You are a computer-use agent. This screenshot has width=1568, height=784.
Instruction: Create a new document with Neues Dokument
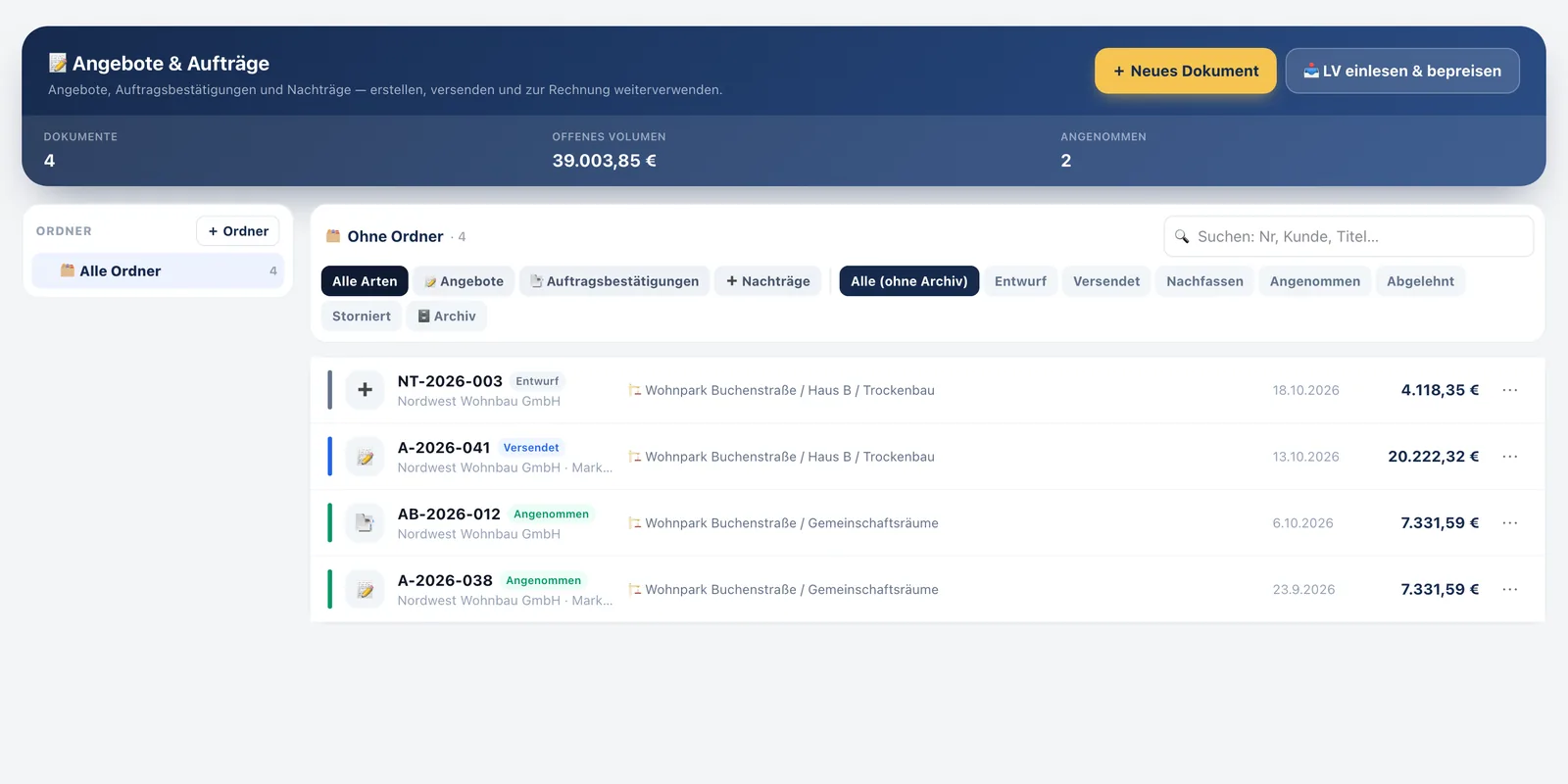click(x=1185, y=71)
